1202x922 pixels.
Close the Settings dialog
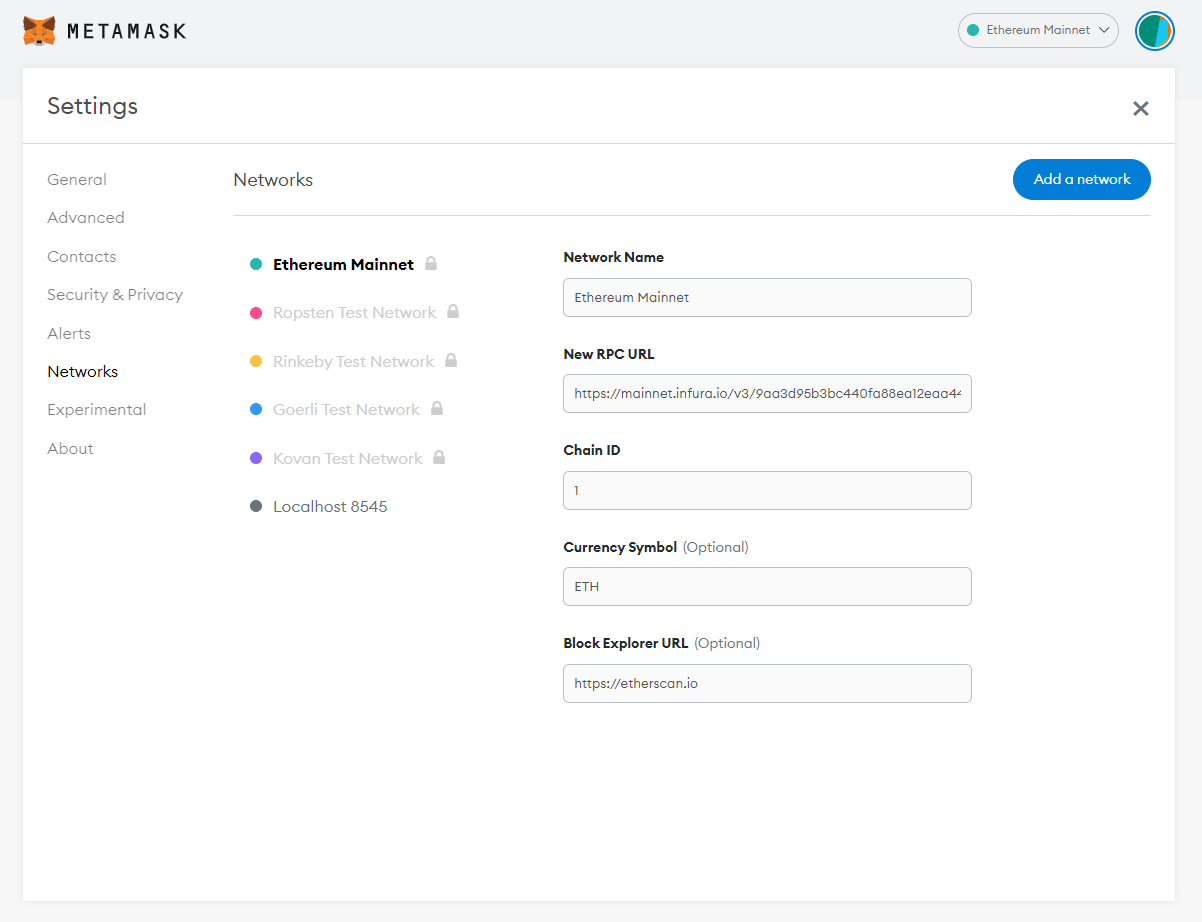click(1140, 108)
